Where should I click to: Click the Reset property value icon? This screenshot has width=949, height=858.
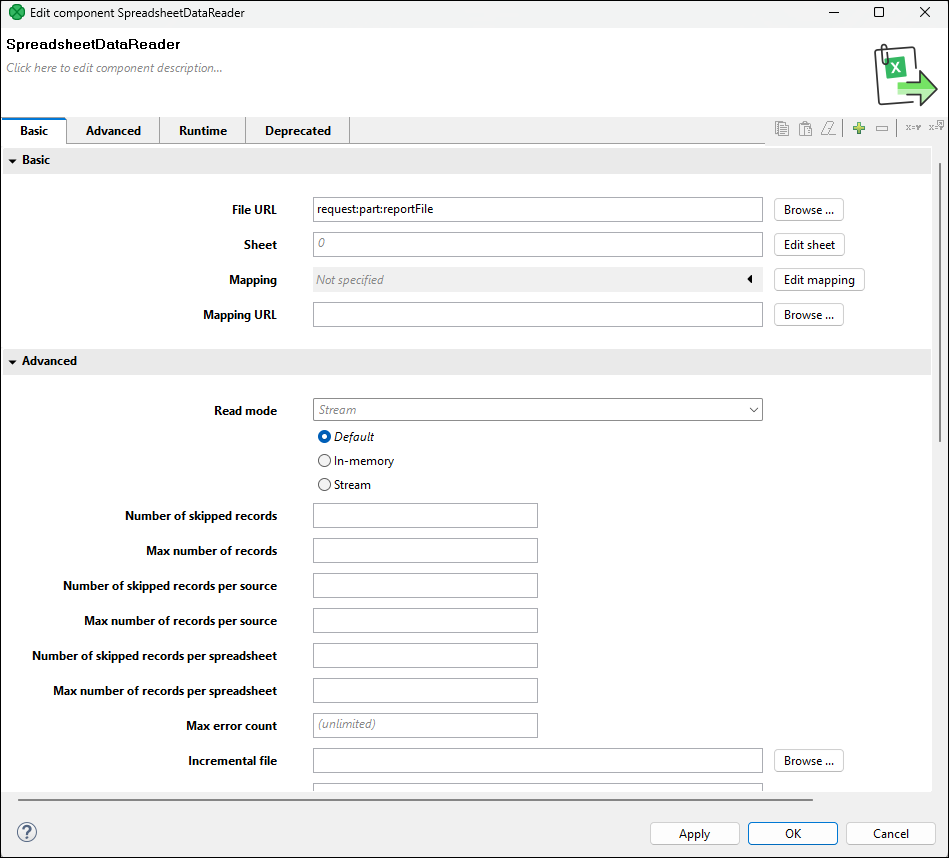click(x=829, y=128)
